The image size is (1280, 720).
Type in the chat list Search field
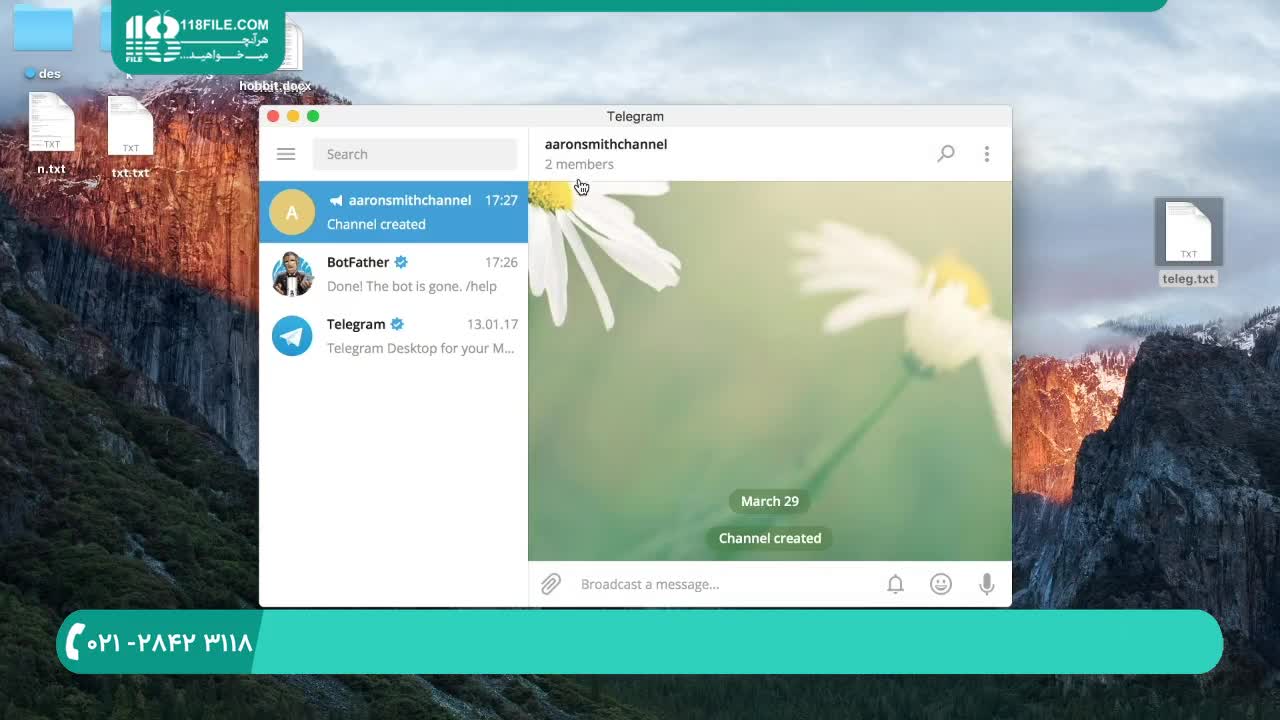click(x=414, y=154)
